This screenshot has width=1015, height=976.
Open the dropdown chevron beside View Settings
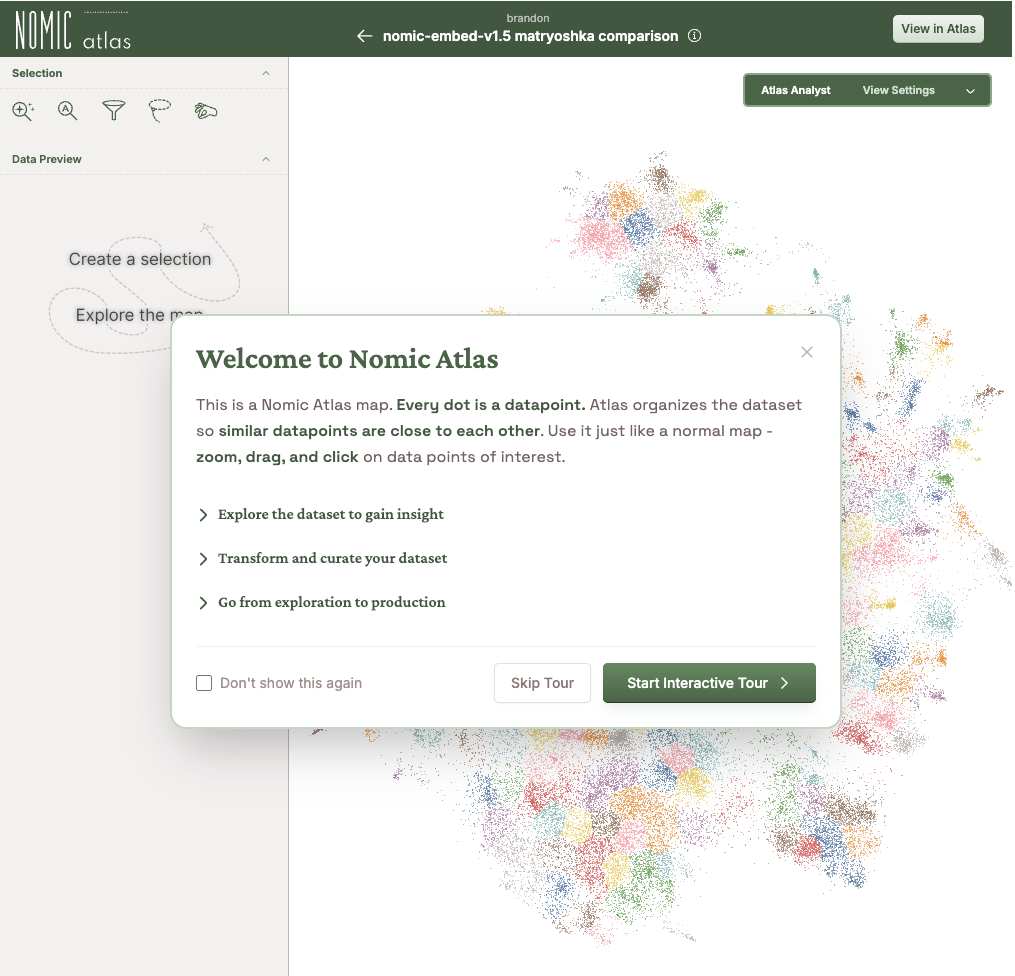(x=970, y=91)
